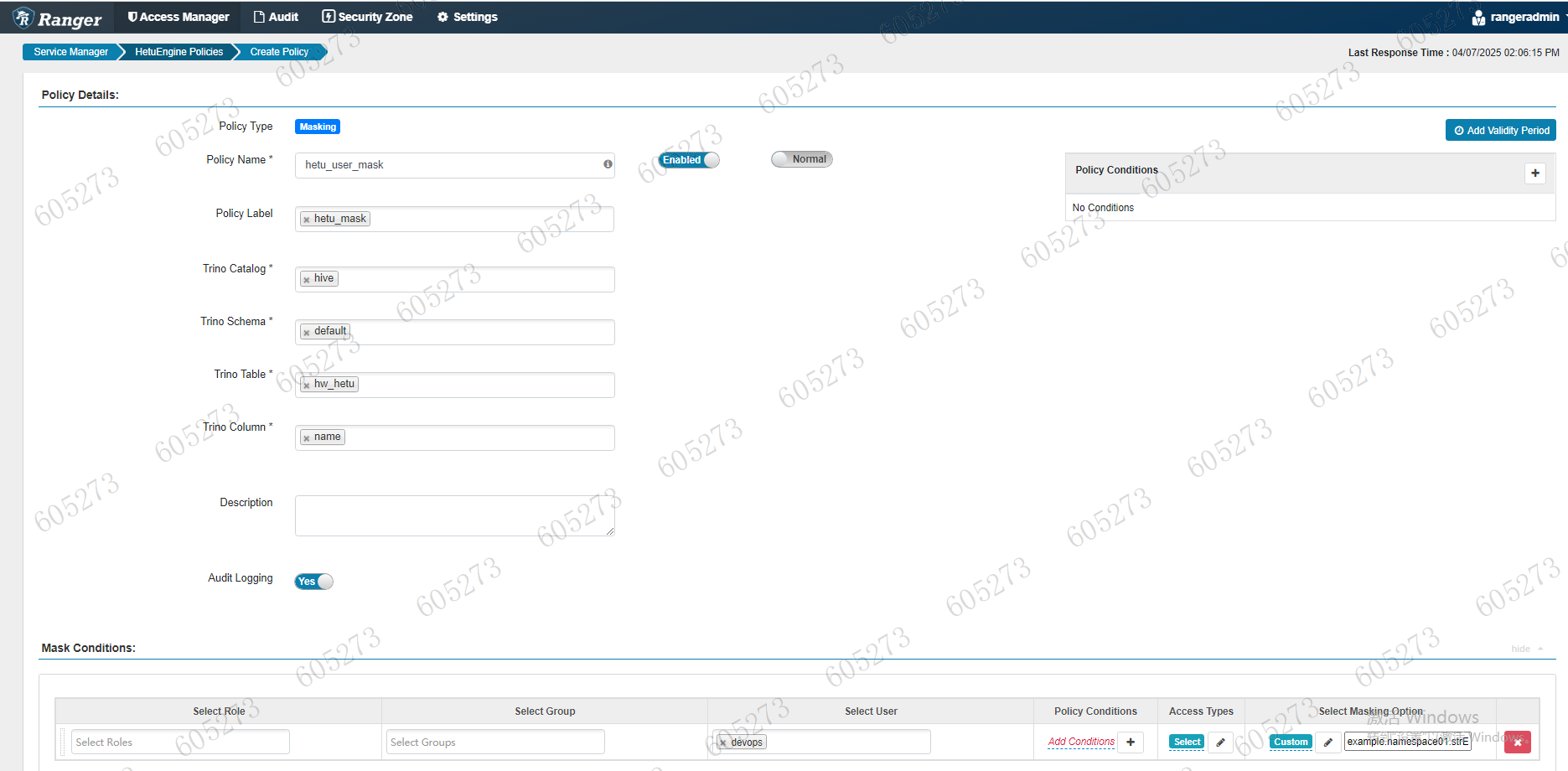This screenshot has width=1568, height=771.
Task: Click the mask condition row drag handle
Action: click(63, 742)
